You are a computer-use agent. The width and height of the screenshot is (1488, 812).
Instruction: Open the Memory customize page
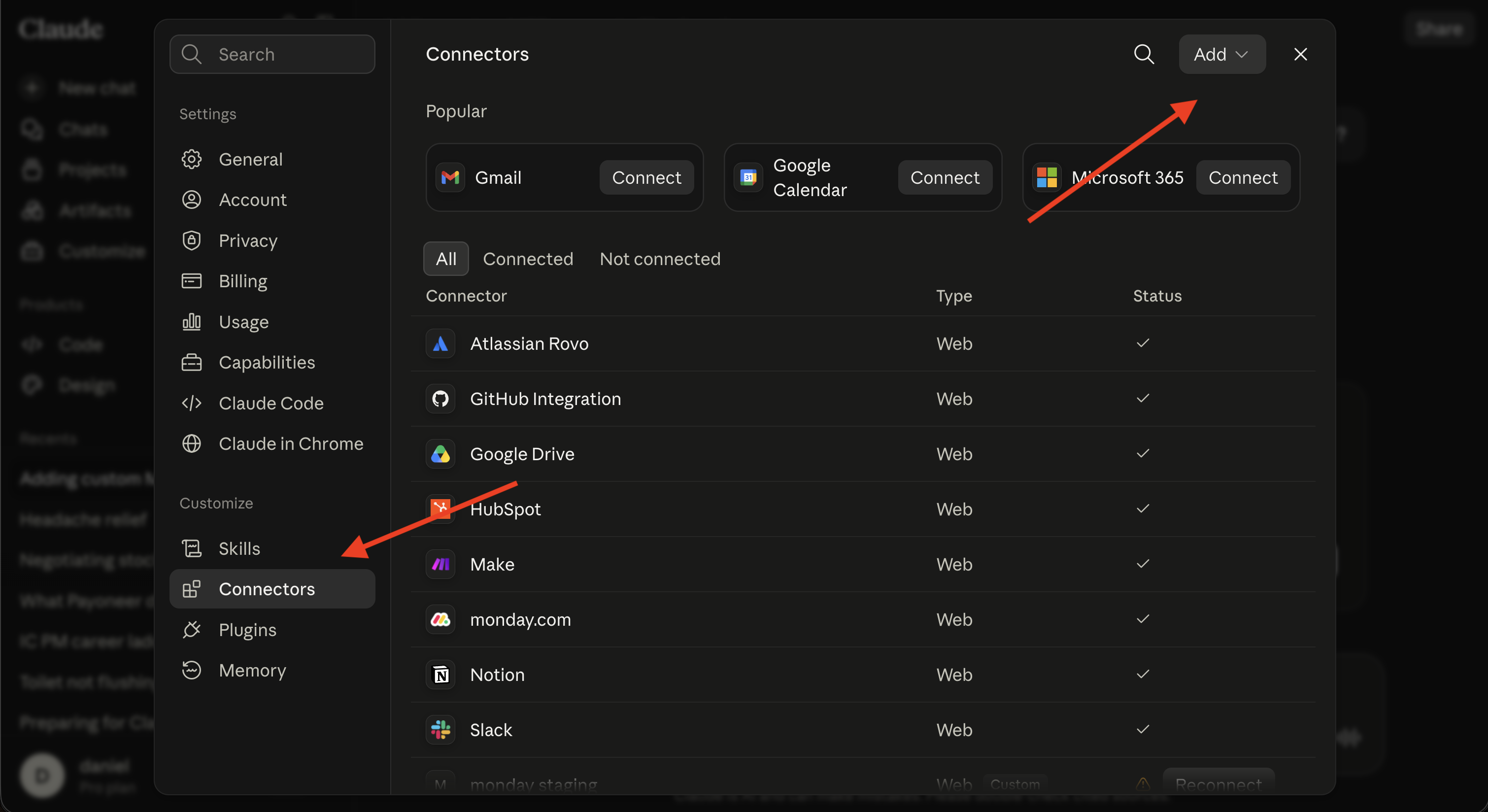click(x=272, y=670)
